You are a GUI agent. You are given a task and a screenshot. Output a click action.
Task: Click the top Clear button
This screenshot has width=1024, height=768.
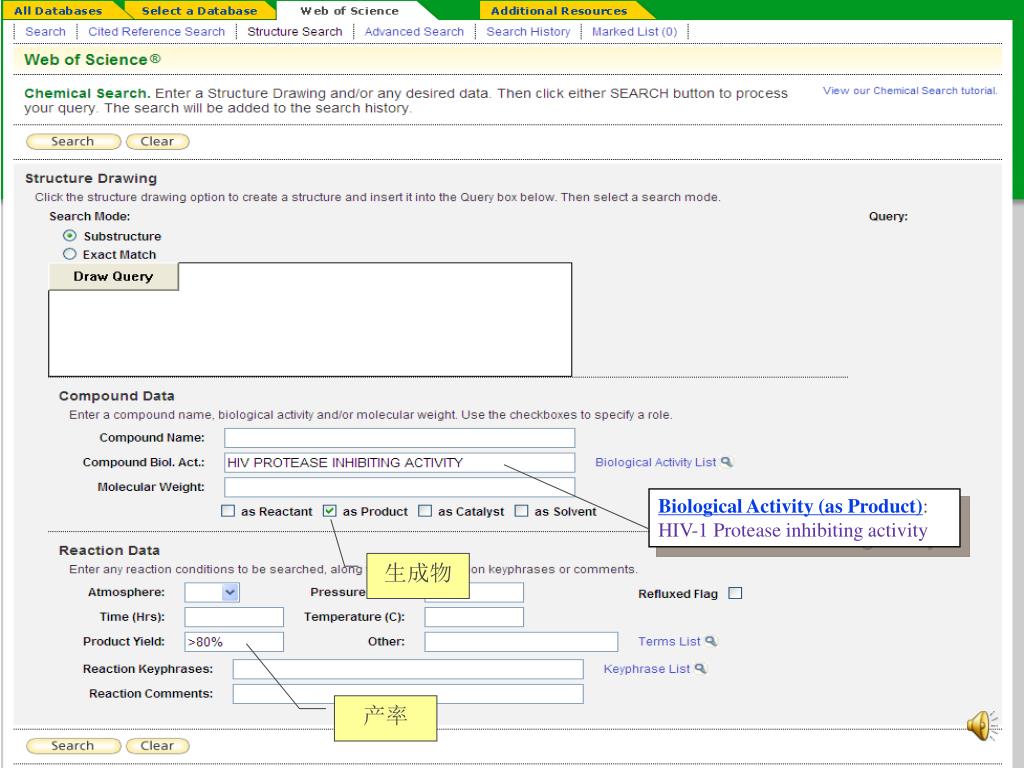click(157, 141)
